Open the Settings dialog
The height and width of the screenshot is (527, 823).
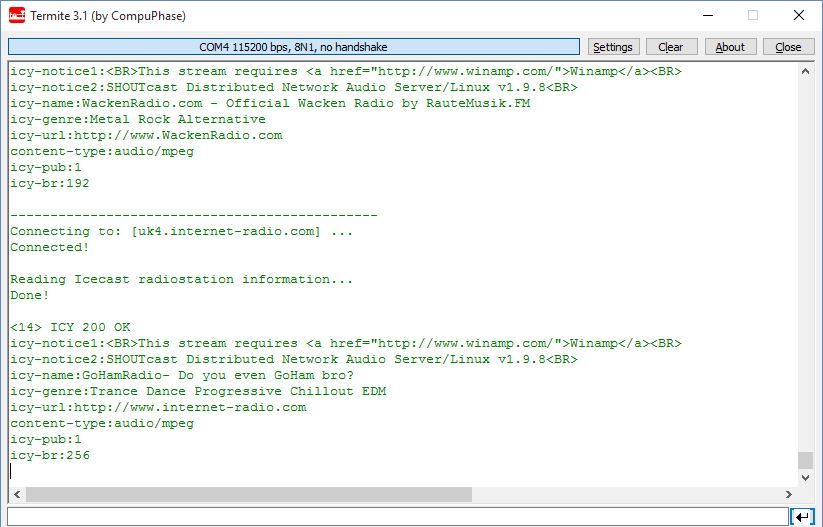[612, 47]
